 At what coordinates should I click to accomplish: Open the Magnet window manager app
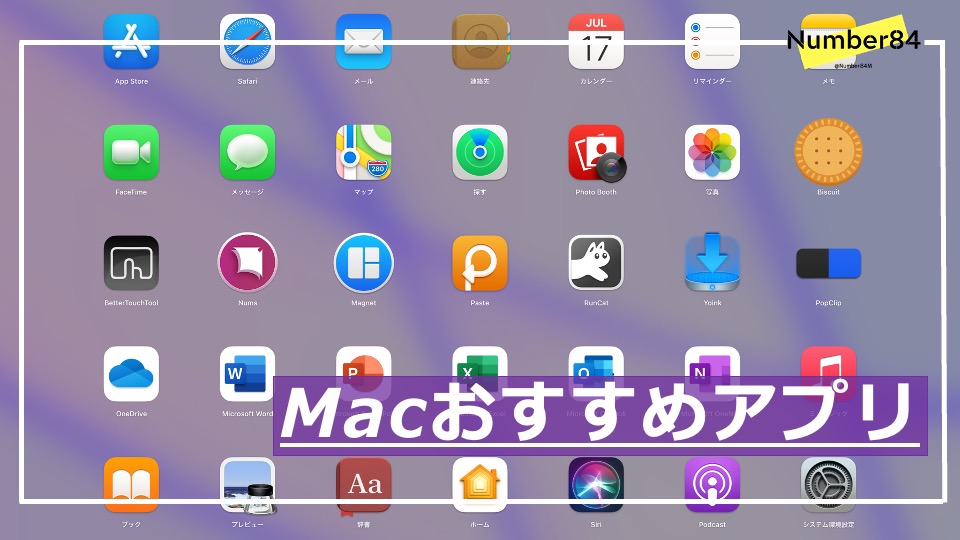(364, 263)
